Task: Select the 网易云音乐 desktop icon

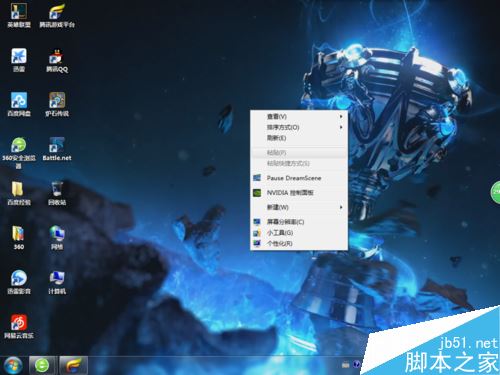Action: (x=19, y=327)
